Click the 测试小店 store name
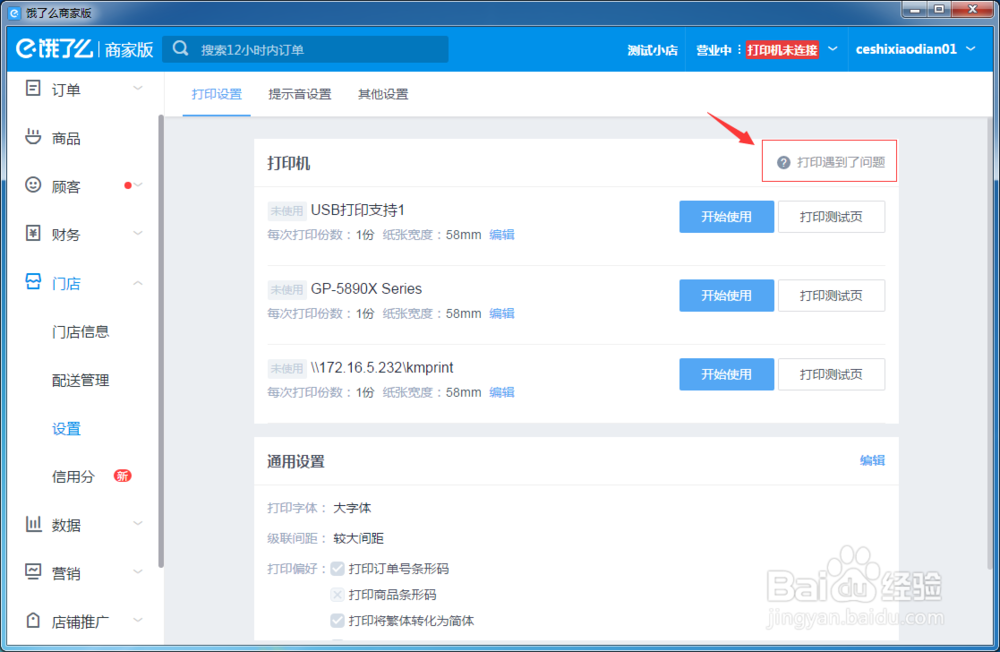Screen dimensions: 1000x652 point(652,50)
